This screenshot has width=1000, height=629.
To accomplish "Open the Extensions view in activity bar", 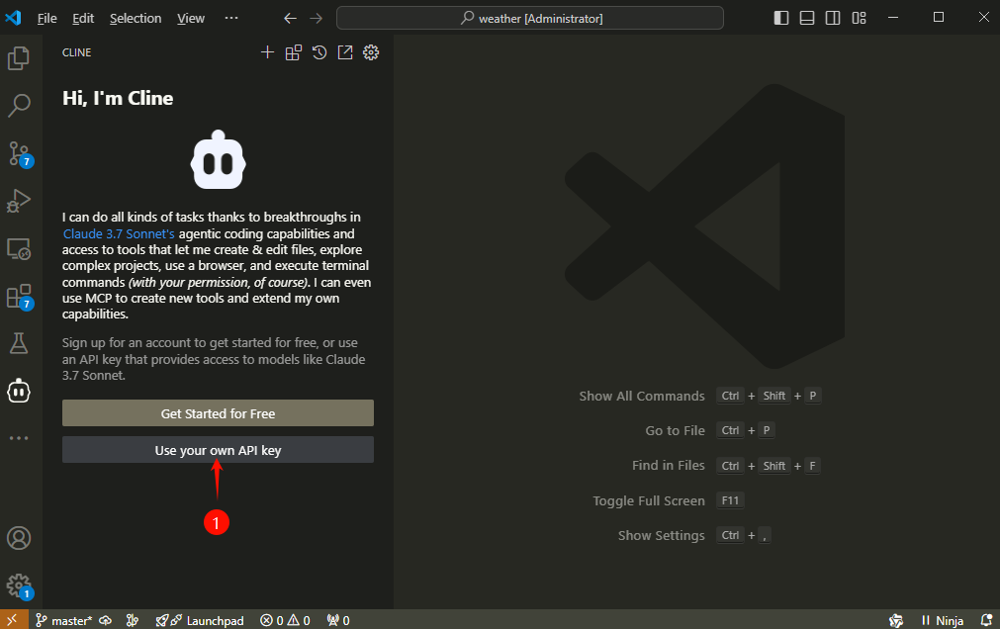I will click(x=19, y=296).
